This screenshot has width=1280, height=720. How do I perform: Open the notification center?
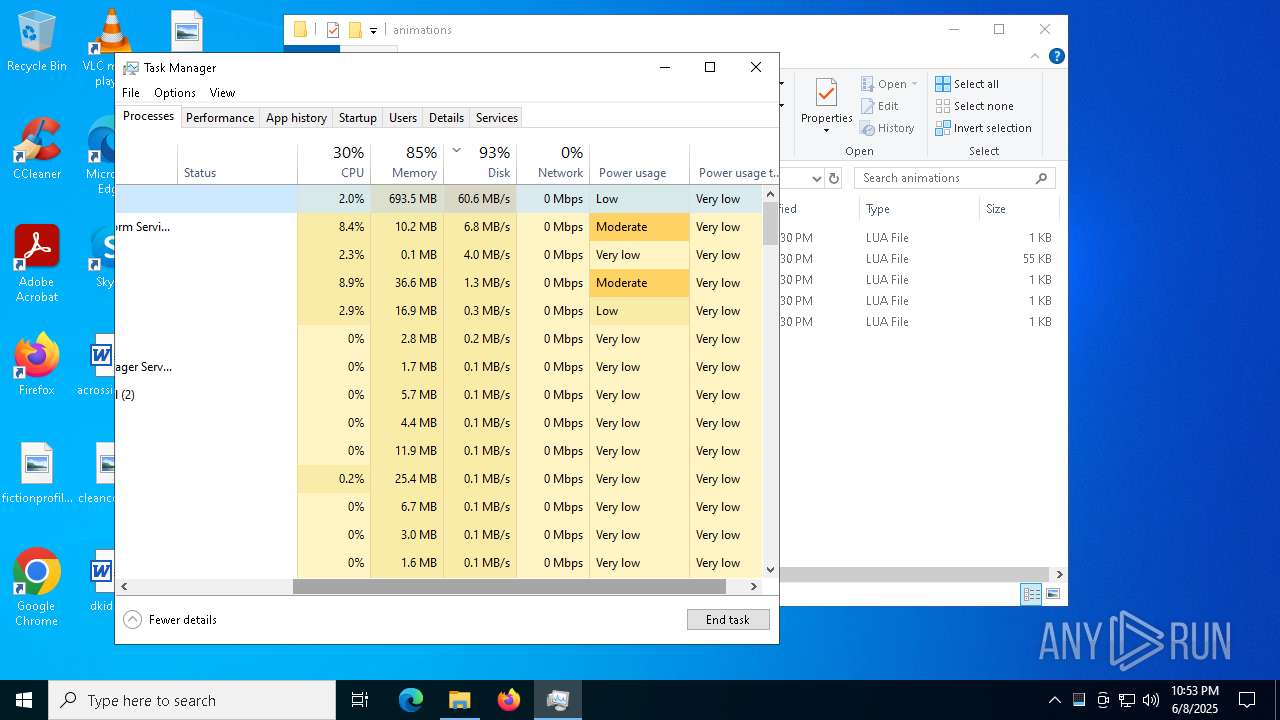point(1247,700)
